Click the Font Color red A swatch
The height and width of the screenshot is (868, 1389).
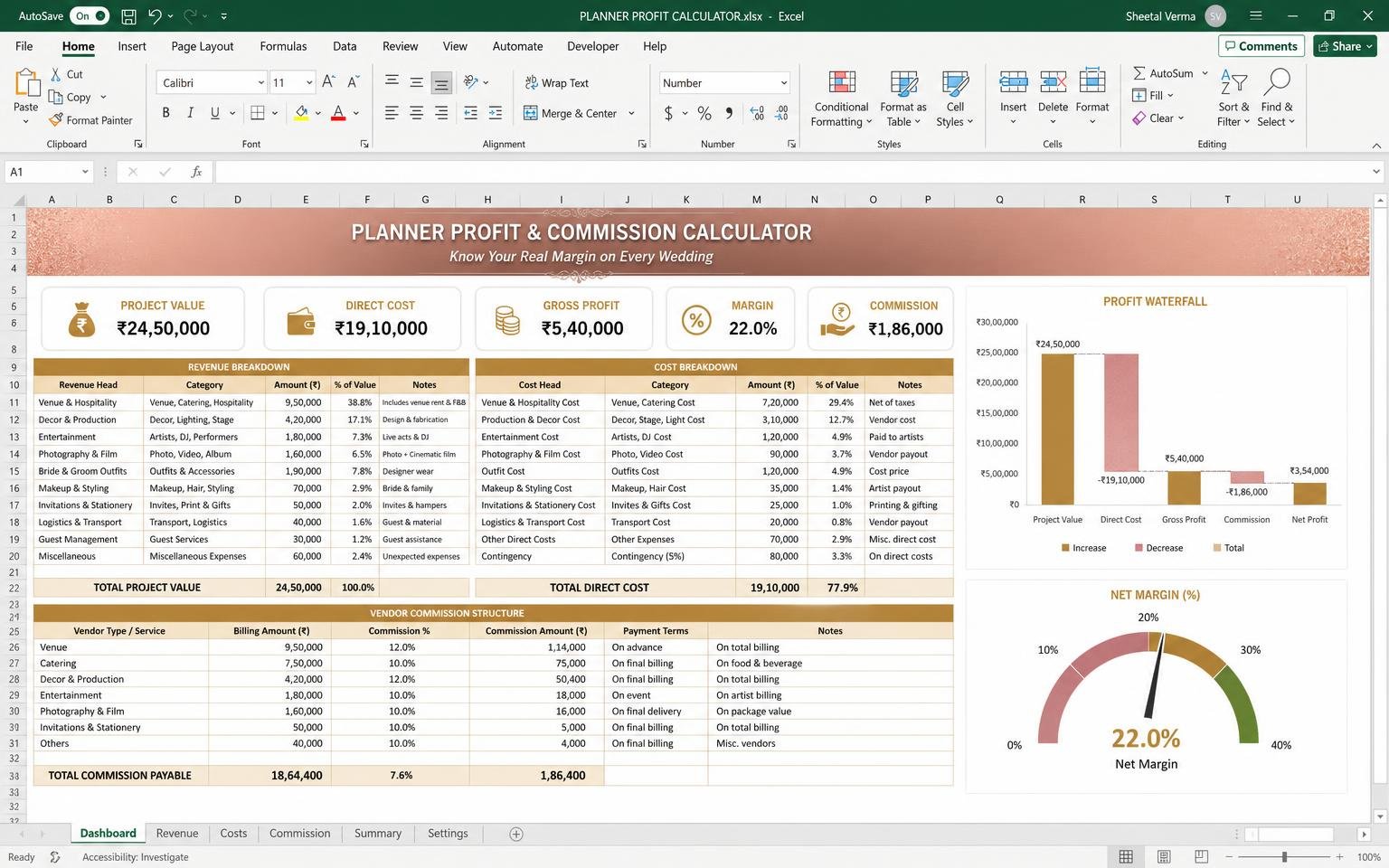(x=338, y=113)
